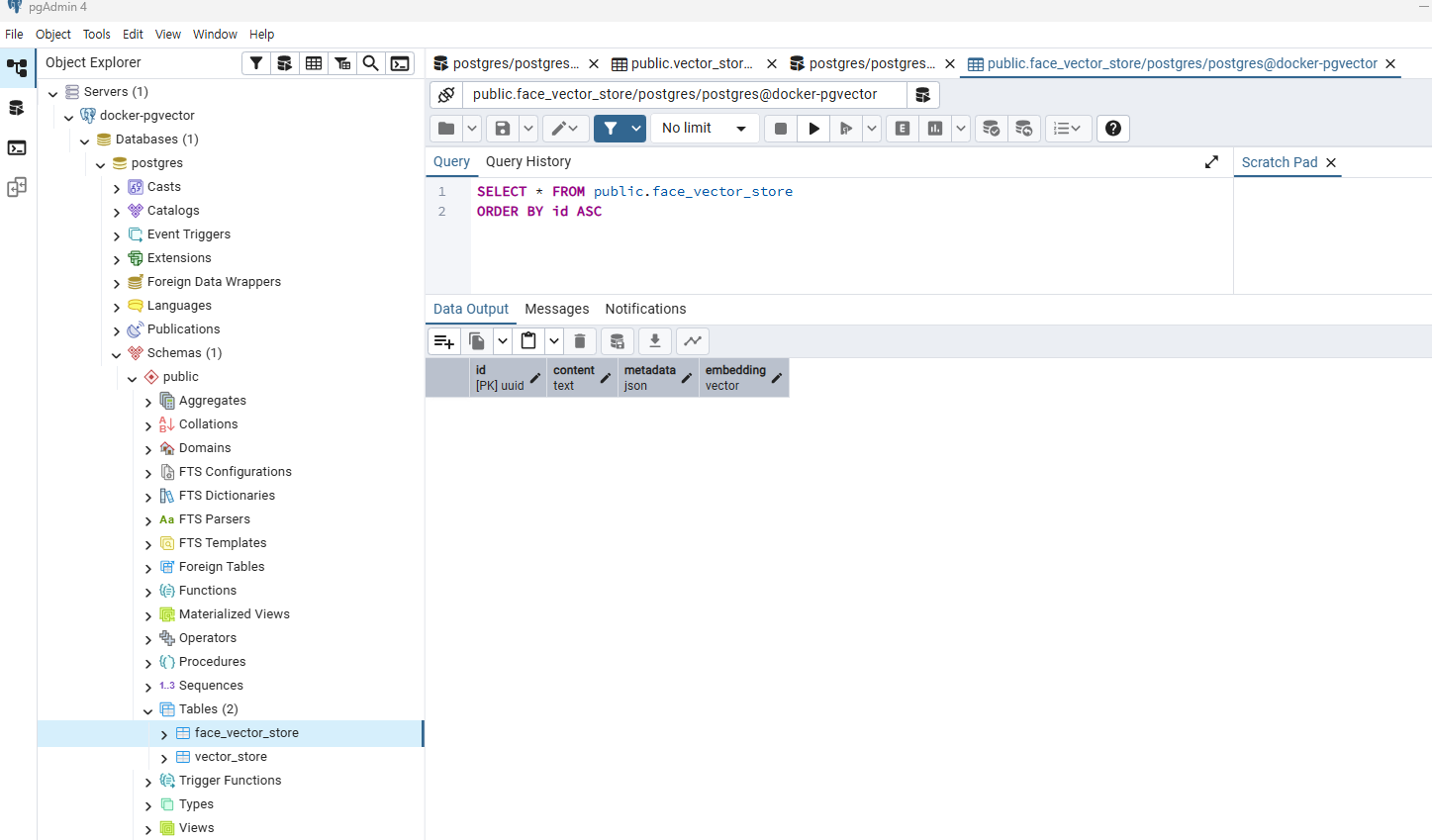
Task: Open the Object menu
Action: [53, 34]
